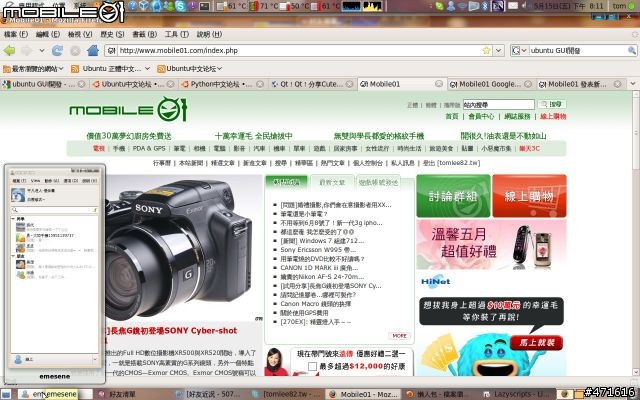Click the 搜尋 site search button

[552, 104]
